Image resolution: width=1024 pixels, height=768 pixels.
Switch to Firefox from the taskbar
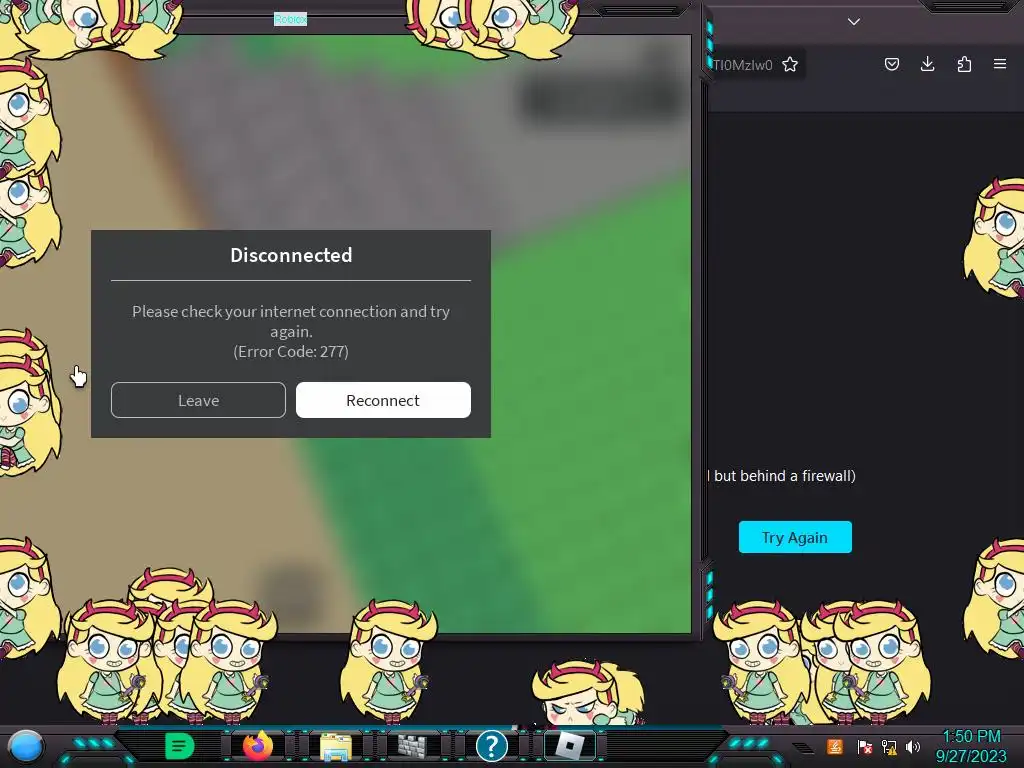pyautogui.click(x=257, y=746)
